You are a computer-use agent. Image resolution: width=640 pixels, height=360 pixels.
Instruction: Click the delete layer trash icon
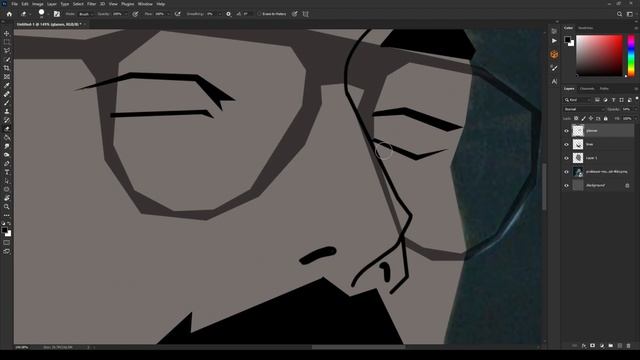pos(629,346)
